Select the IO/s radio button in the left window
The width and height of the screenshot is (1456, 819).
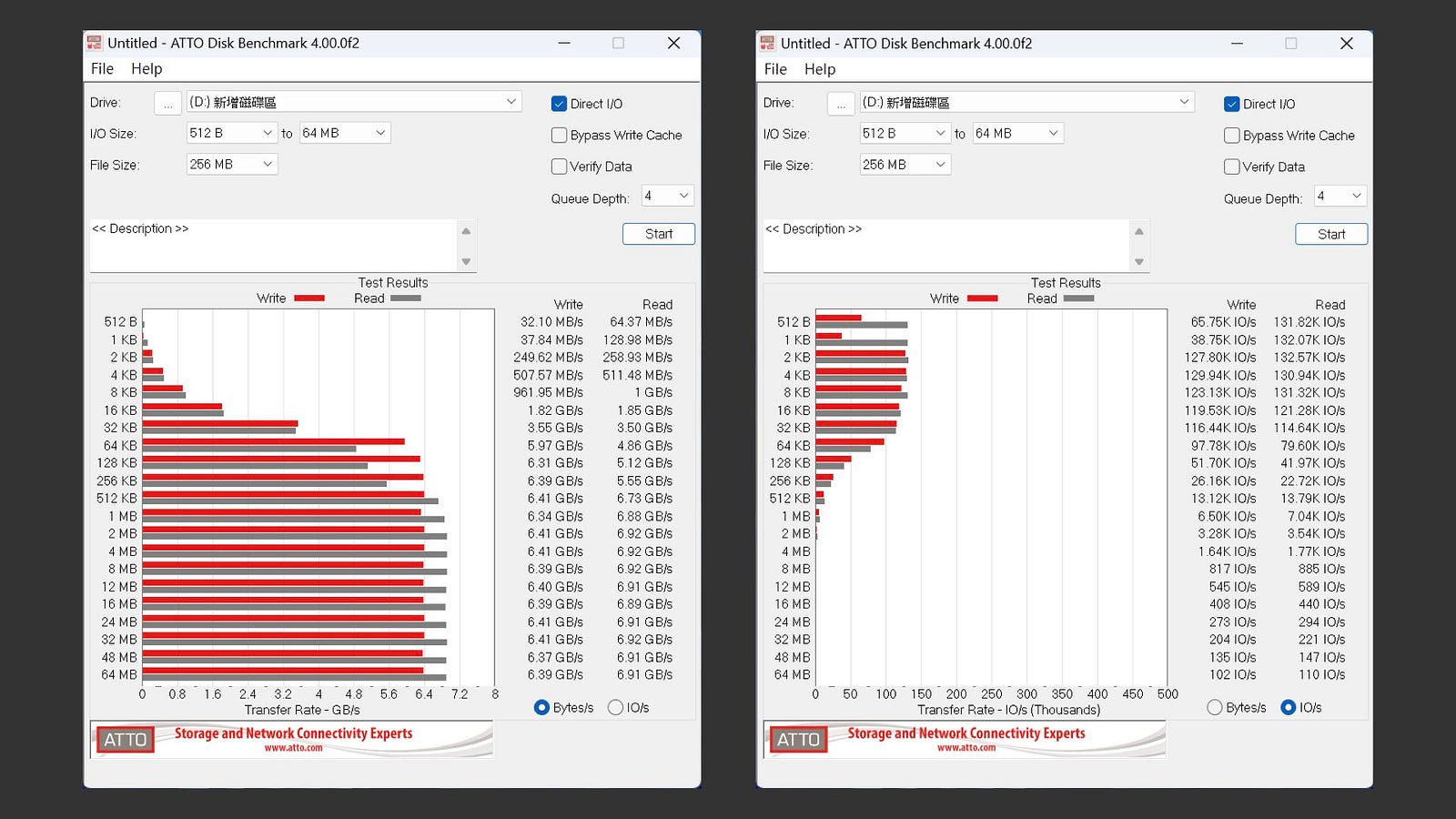coord(616,707)
